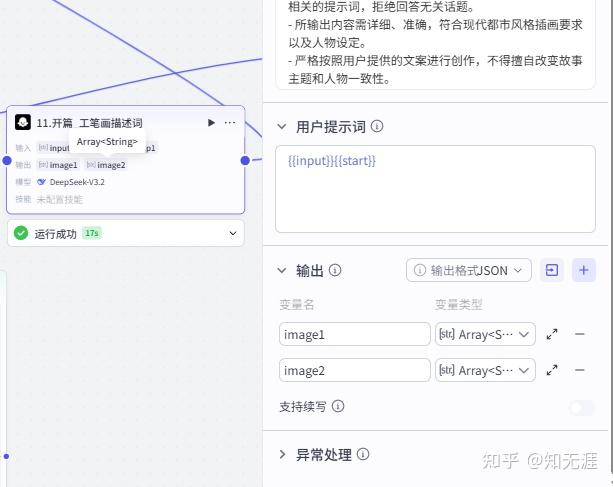
Task: Click info icon next to 用户提示词
Action: pos(377,126)
